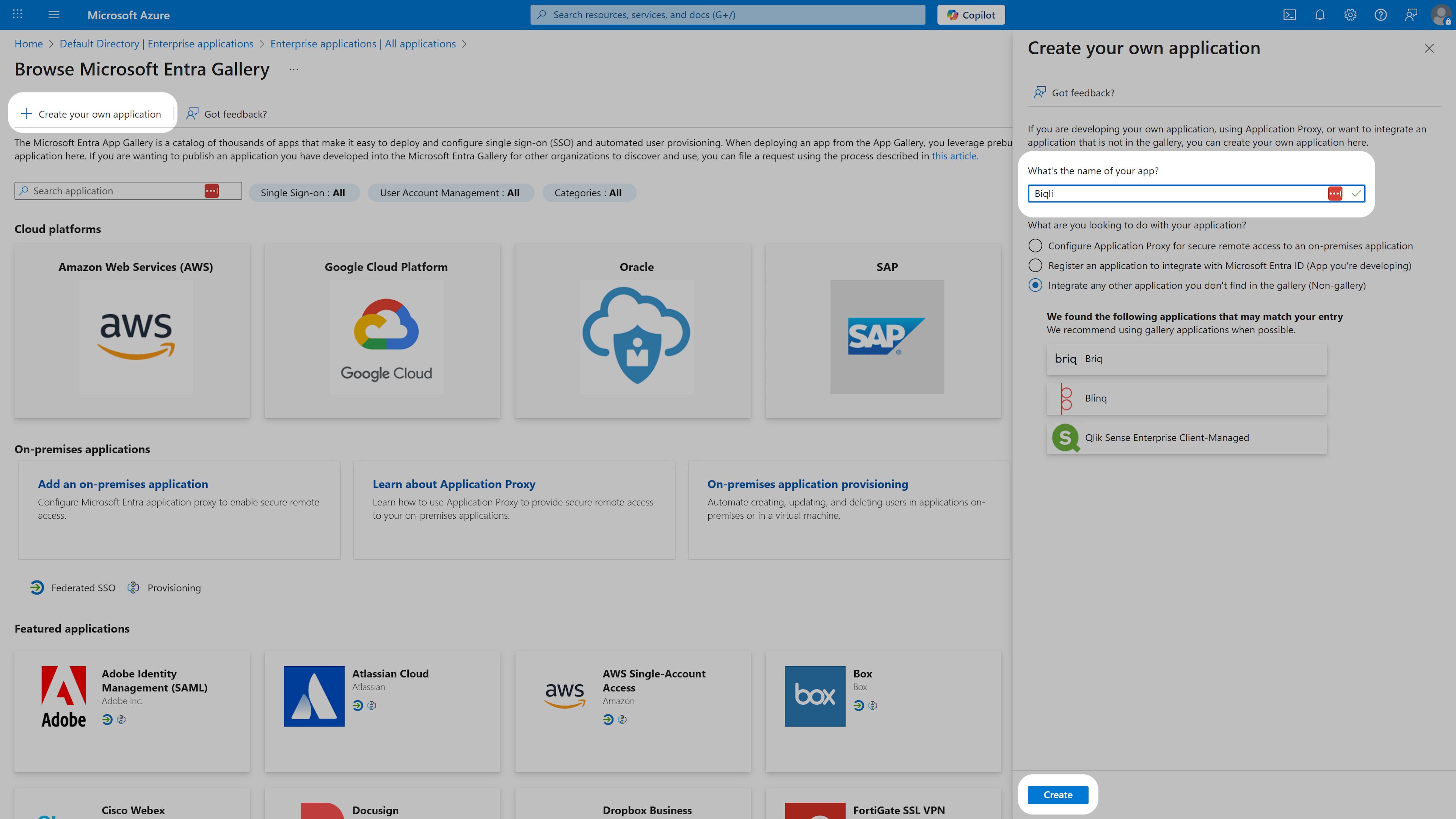Click the Federated SSO icon under Atlassian Cloud
This screenshot has height=819, width=1456.
358,705
